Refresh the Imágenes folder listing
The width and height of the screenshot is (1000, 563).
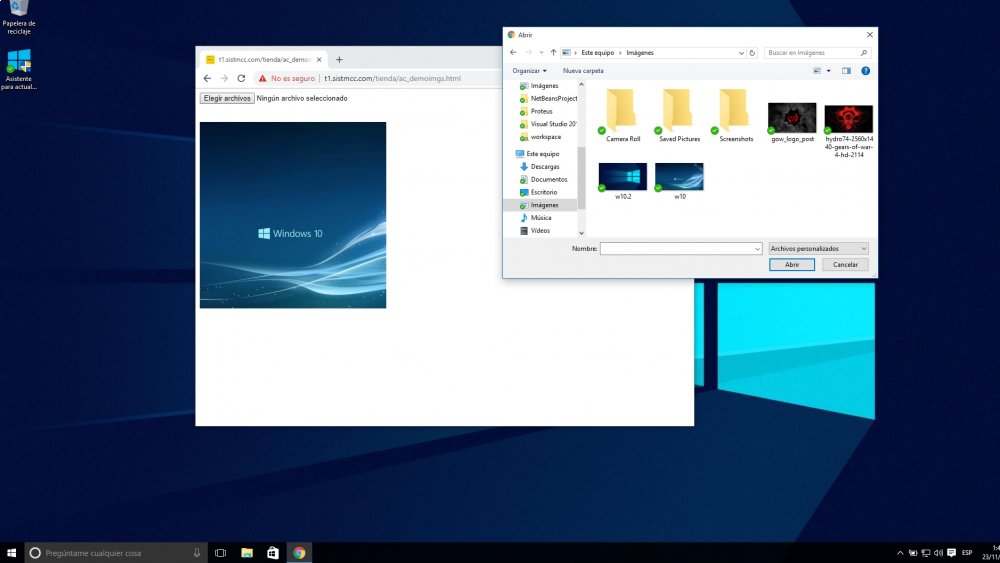tap(752, 53)
